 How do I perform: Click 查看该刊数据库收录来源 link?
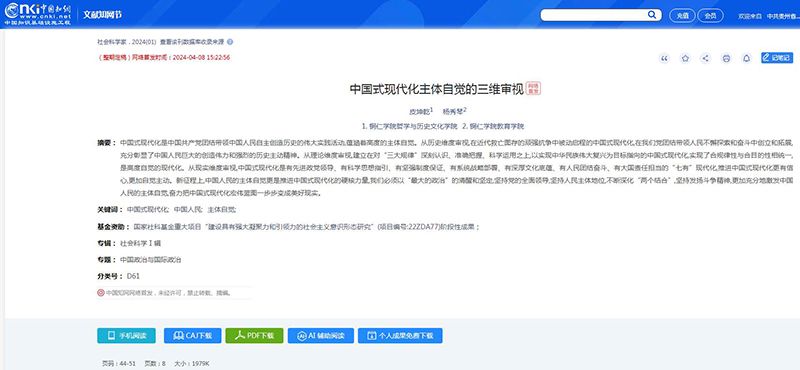(x=192, y=42)
